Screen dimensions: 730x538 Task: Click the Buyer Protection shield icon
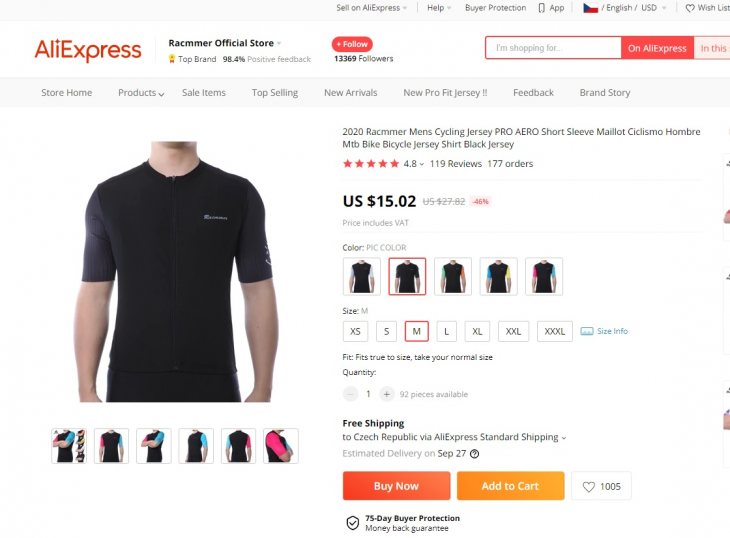pyautogui.click(x=353, y=523)
